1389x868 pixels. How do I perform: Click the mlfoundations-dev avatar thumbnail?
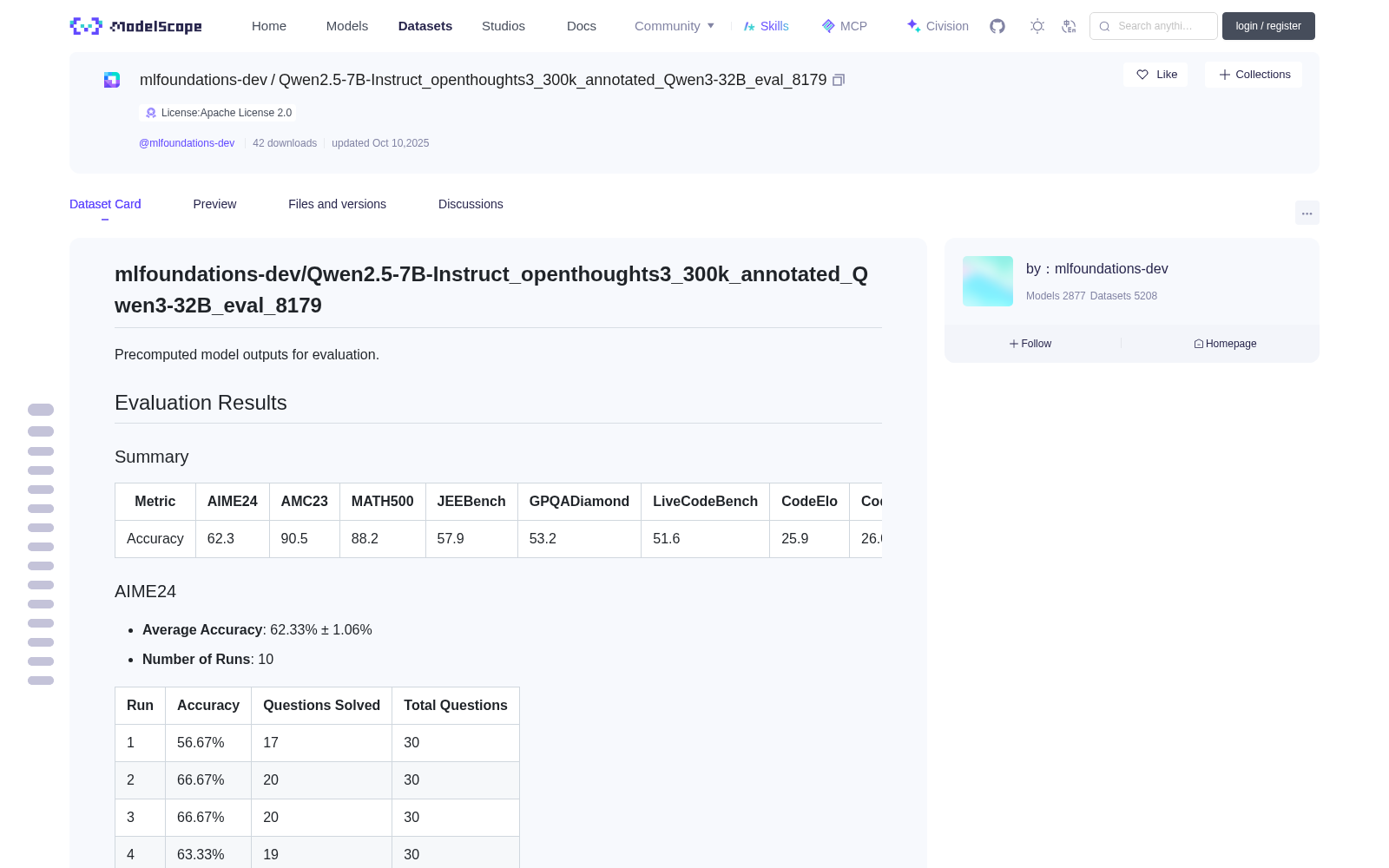(x=988, y=281)
